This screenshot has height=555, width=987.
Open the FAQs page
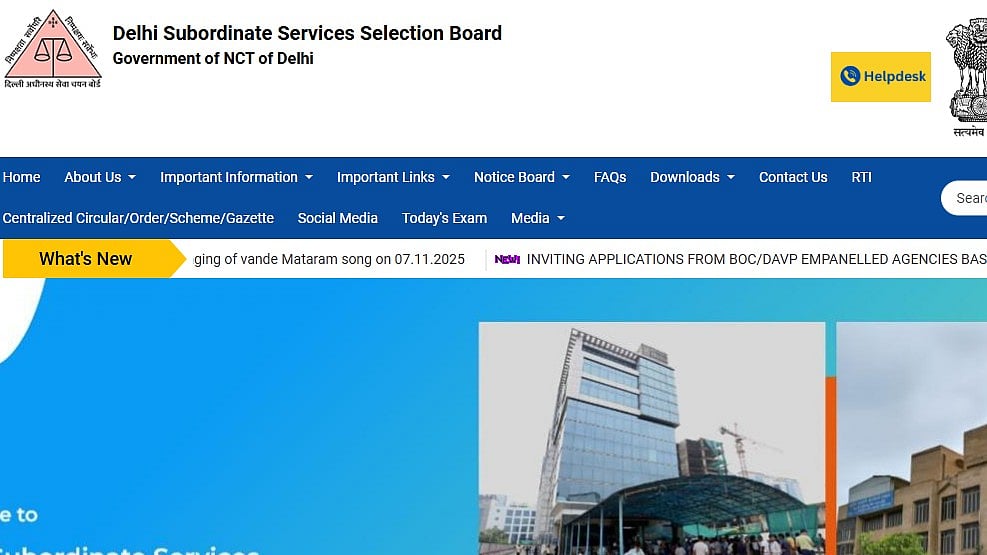tap(610, 177)
